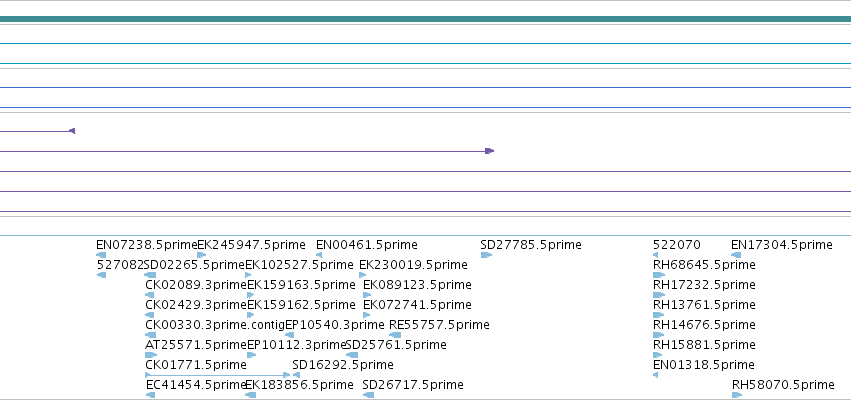The image size is (851, 400).
Task: Click the SD26717.5prime feature label
Action: point(413,385)
